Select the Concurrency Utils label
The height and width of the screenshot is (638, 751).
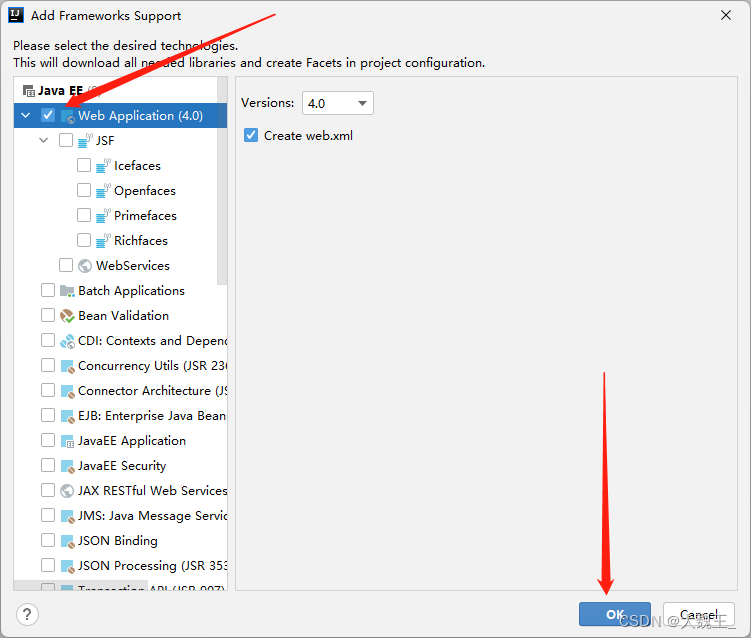[x=152, y=366]
